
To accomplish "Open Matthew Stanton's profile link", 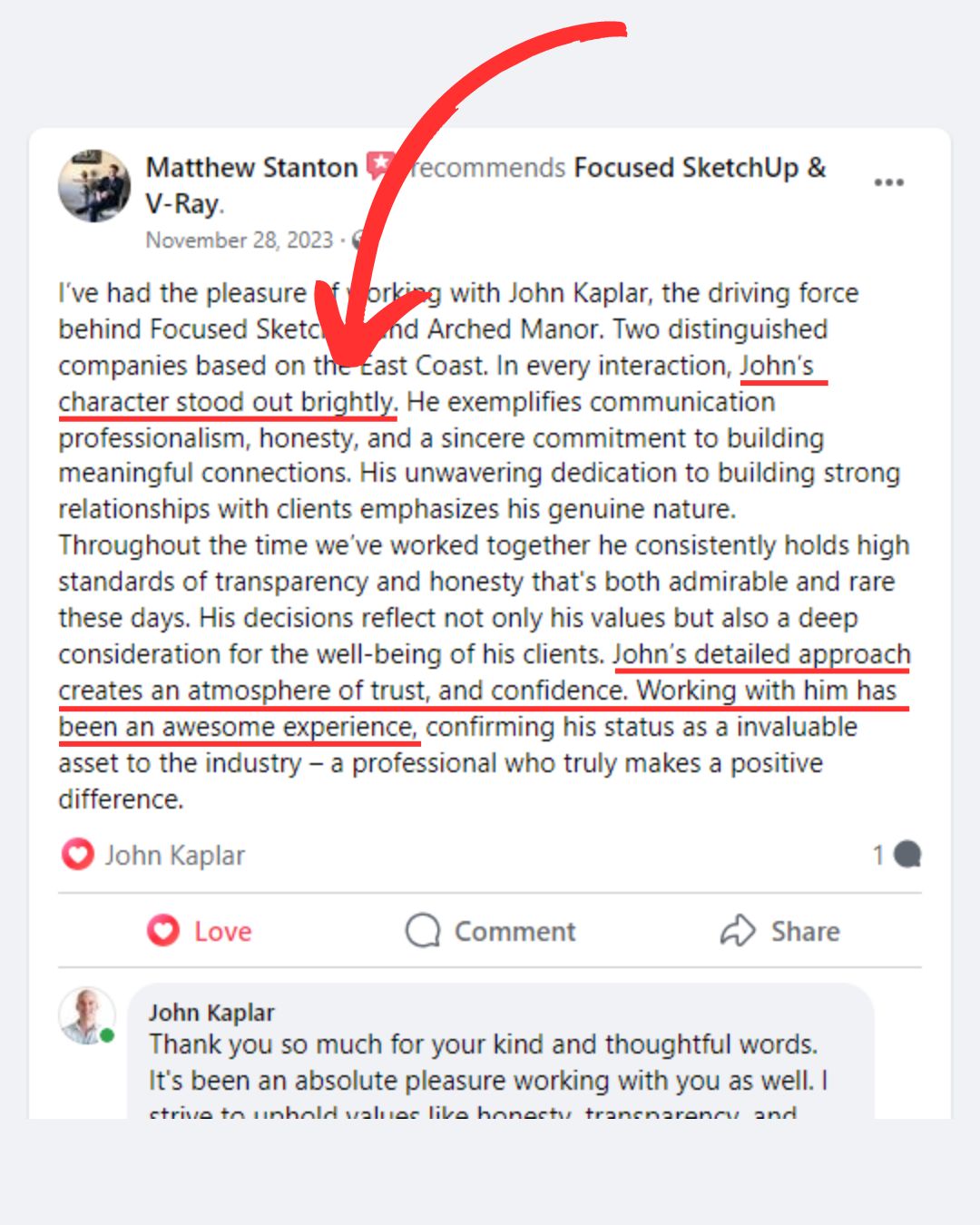I will pyautogui.click(x=252, y=167).
